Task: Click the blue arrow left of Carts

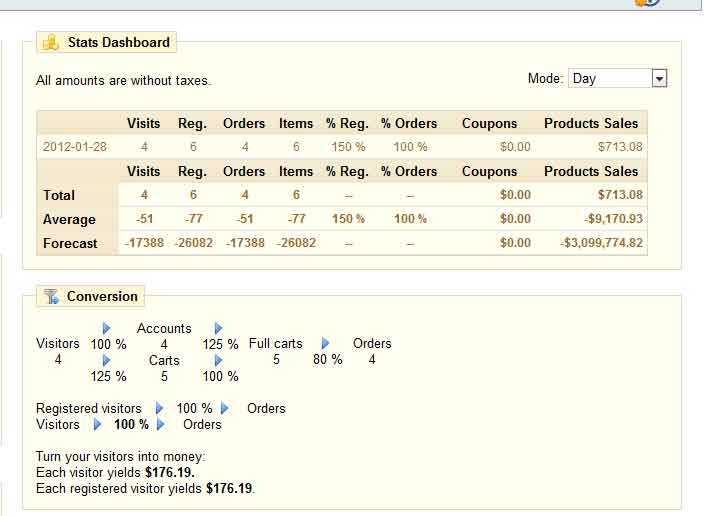Action: point(106,360)
